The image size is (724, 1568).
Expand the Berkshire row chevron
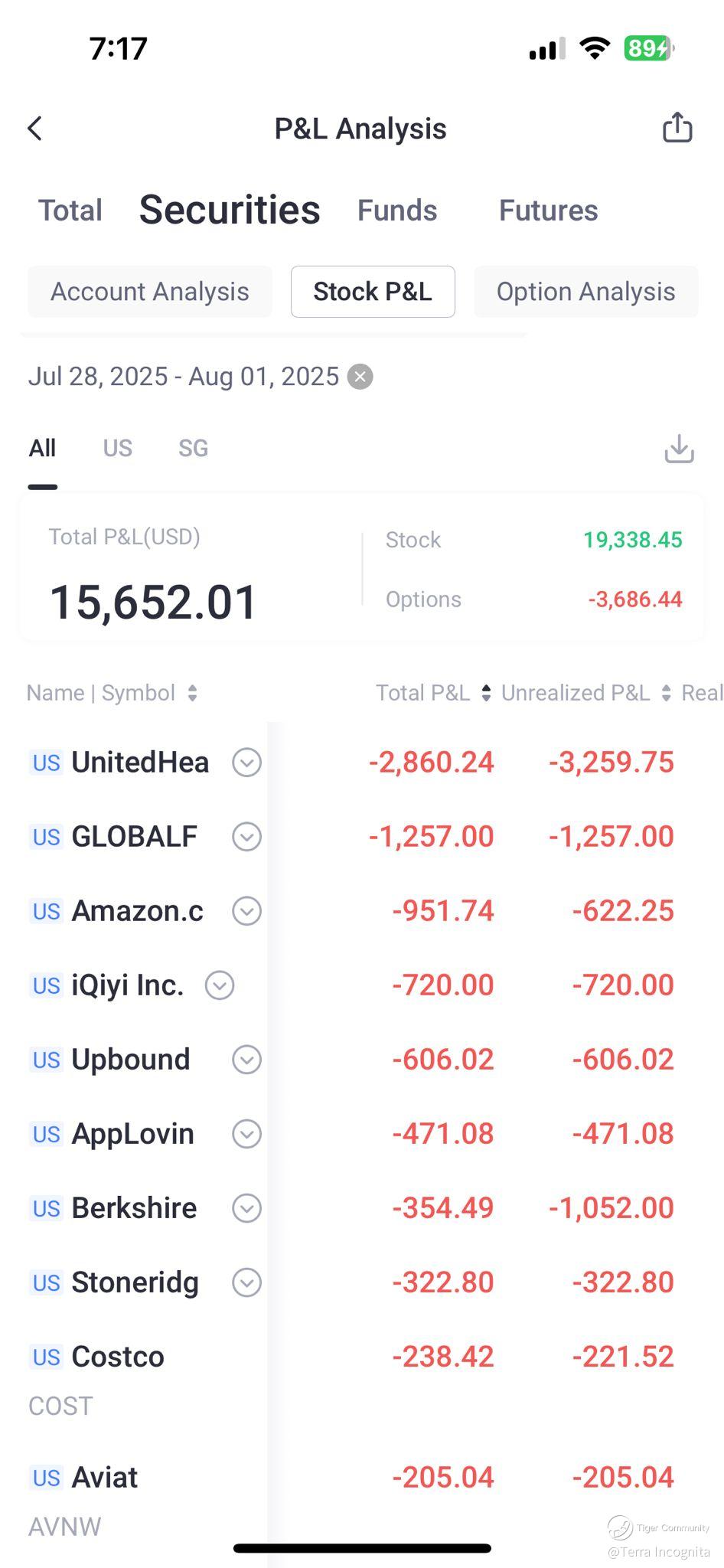(246, 1208)
